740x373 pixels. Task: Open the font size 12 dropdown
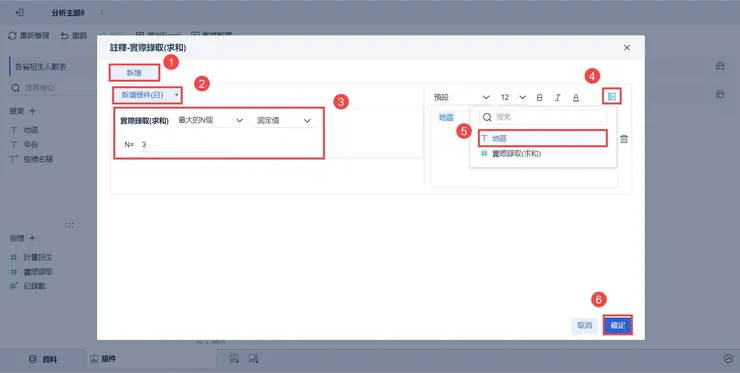(513, 97)
